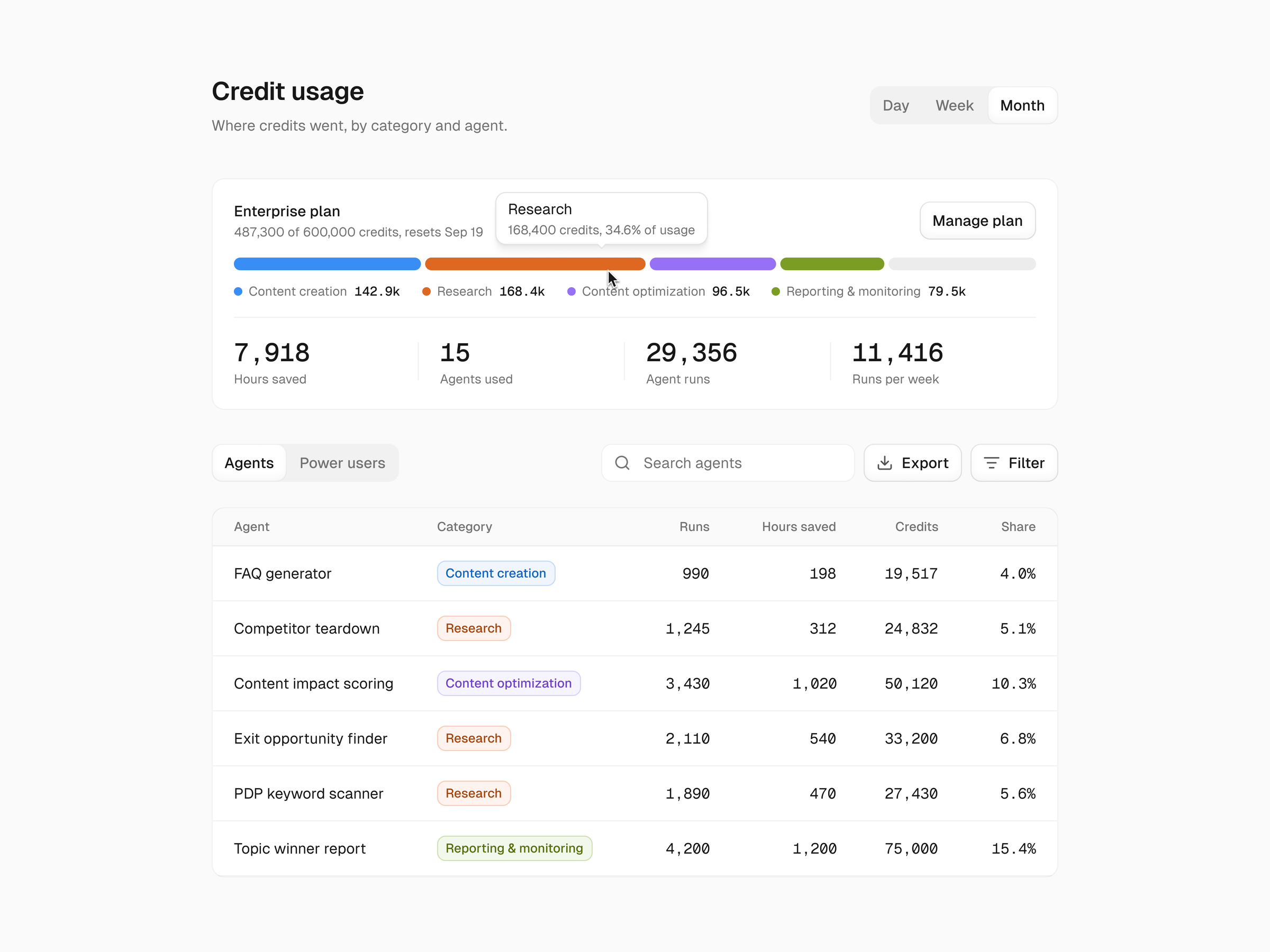Viewport: 1270px width, 952px height.
Task: Click the green Reporting & monitoring bar segment
Action: coord(832,264)
